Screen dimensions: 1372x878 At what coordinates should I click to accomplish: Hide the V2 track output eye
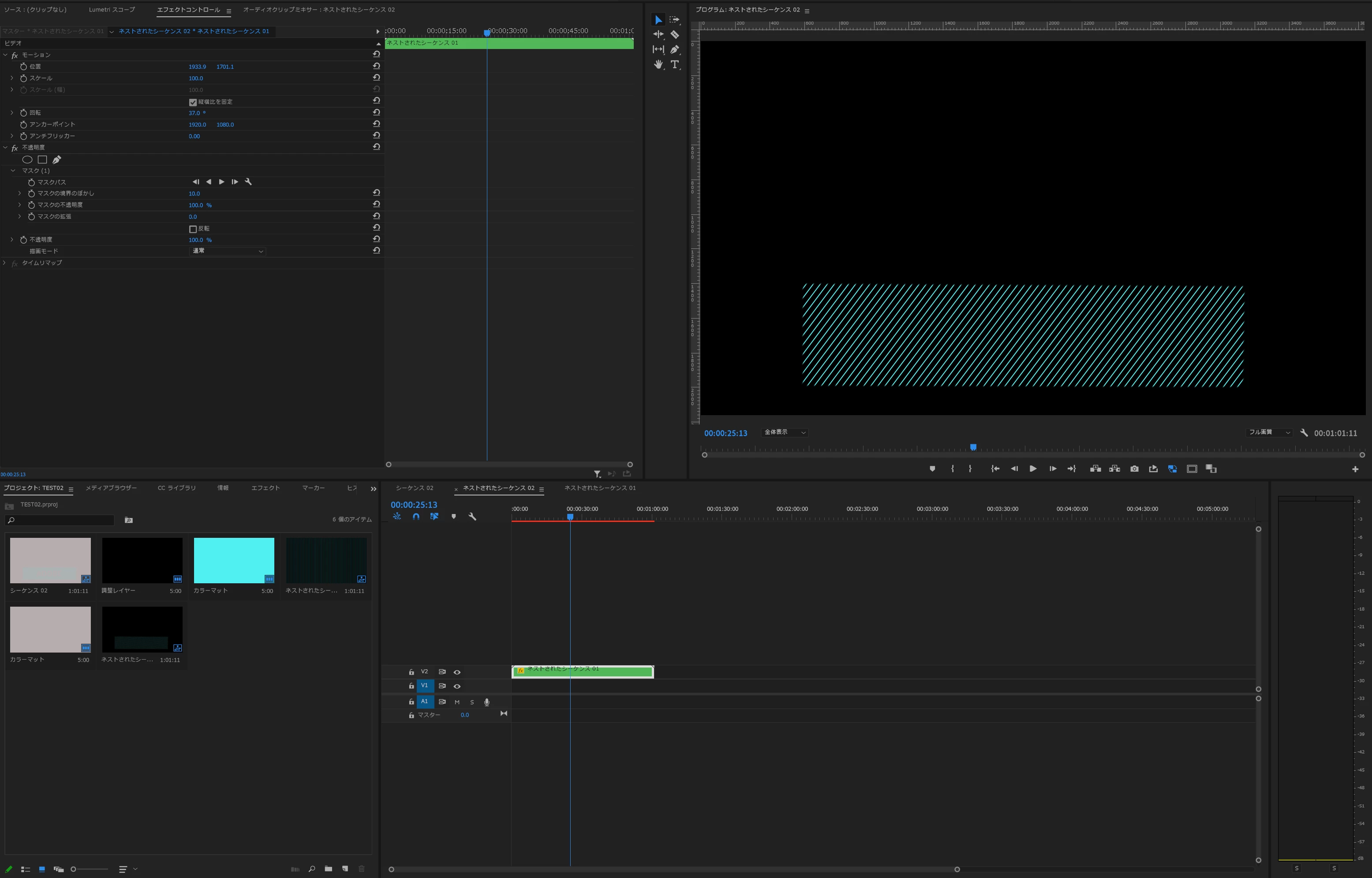tap(457, 672)
